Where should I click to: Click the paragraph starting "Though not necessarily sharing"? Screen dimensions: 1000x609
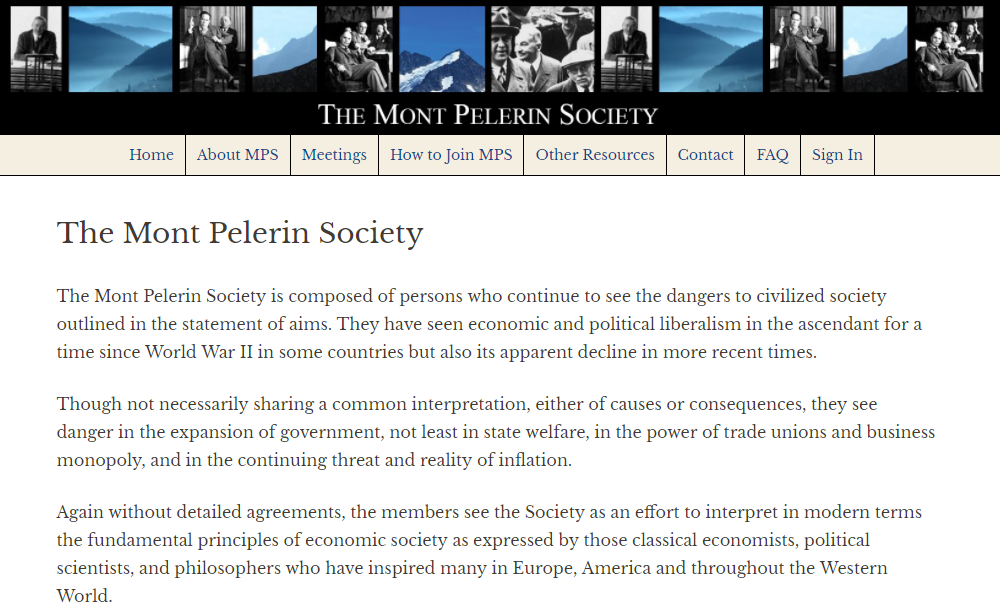point(496,432)
